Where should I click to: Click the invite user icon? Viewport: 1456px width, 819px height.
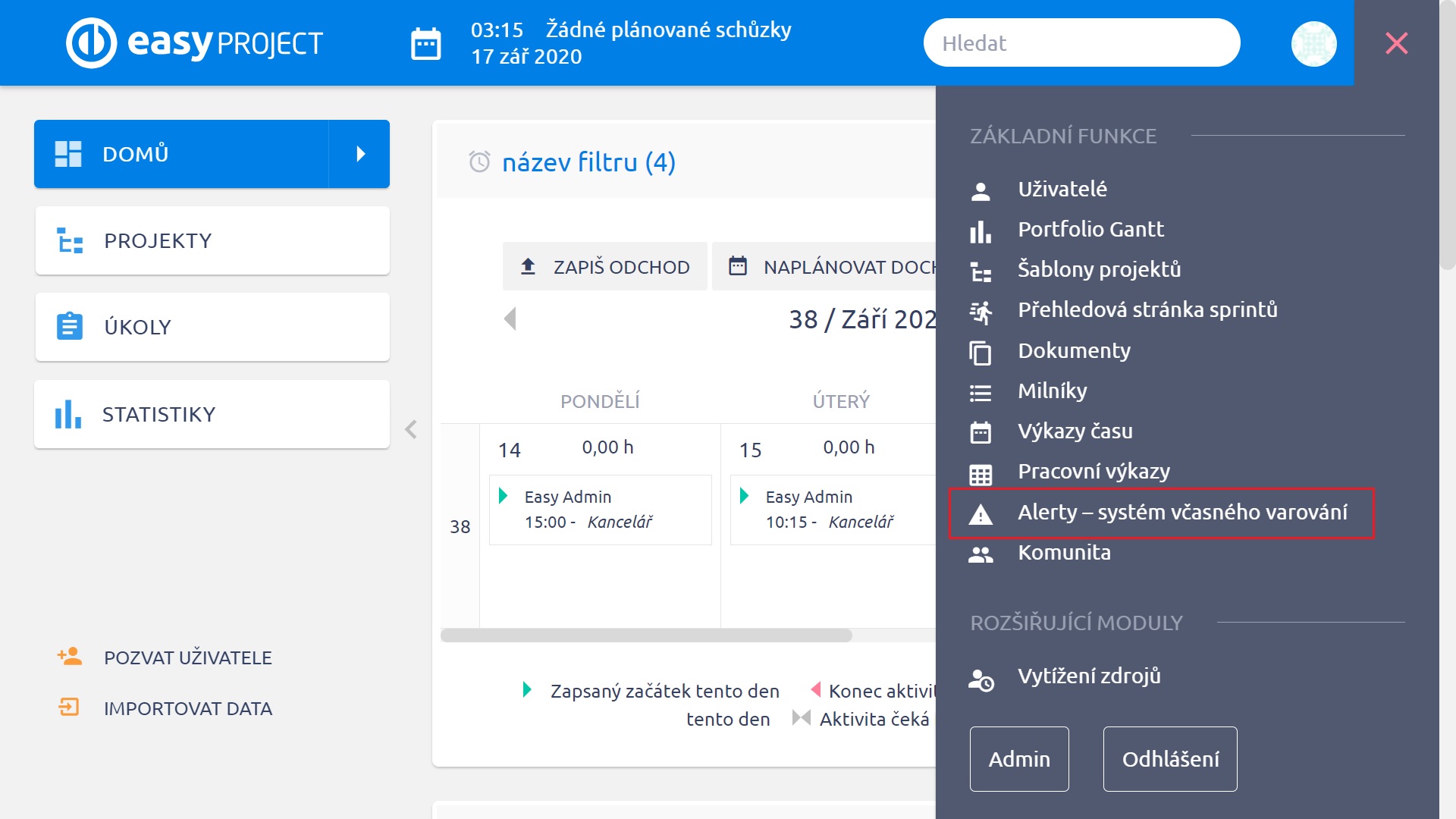click(70, 656)
